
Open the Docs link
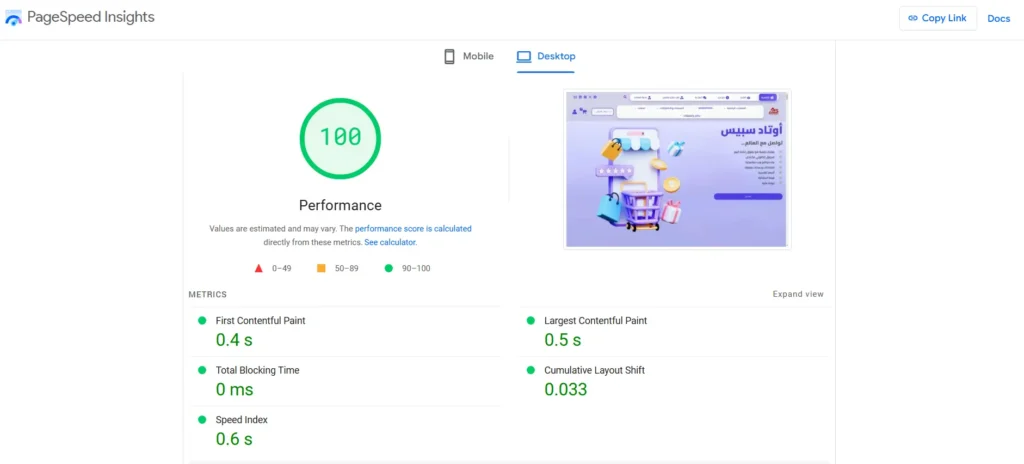[998, 18]
